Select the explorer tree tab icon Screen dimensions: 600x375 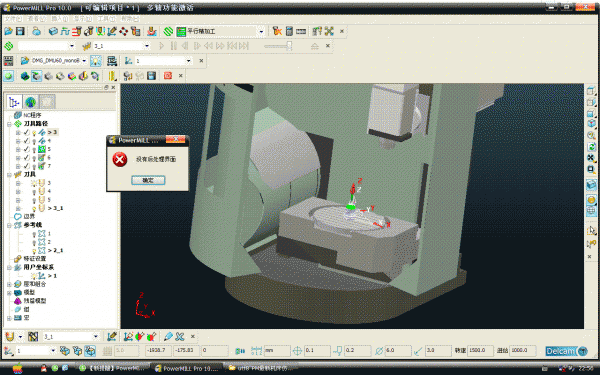tap(14, 102)
